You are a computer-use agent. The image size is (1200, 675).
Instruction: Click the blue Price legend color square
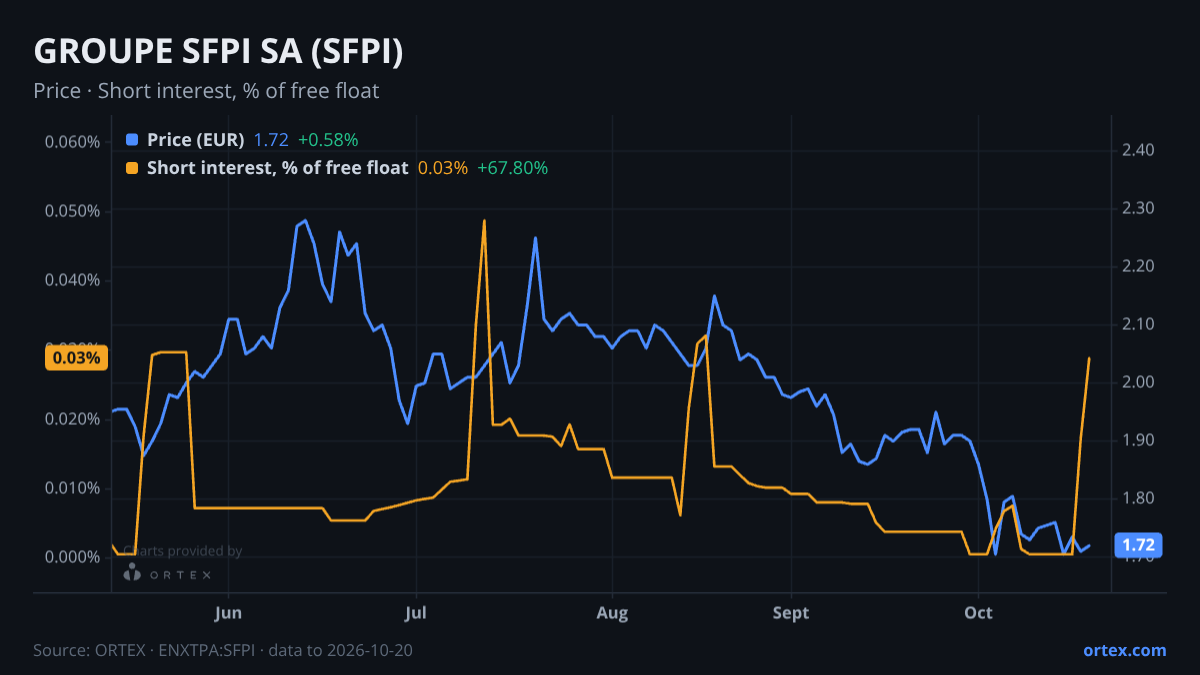(x=132, y=140)
